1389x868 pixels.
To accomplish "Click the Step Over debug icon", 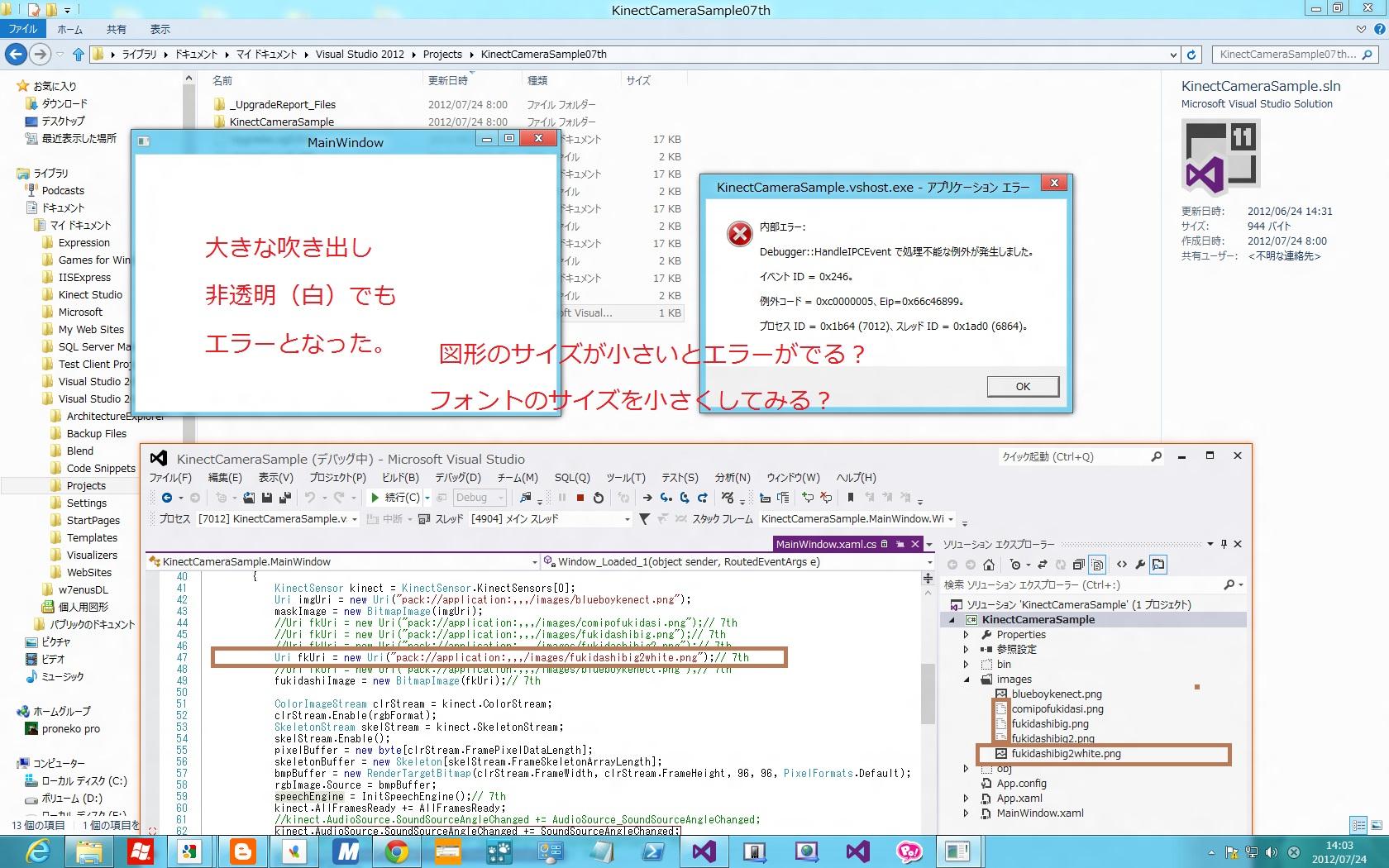I will pyautogui.click(x=684, y=498).
